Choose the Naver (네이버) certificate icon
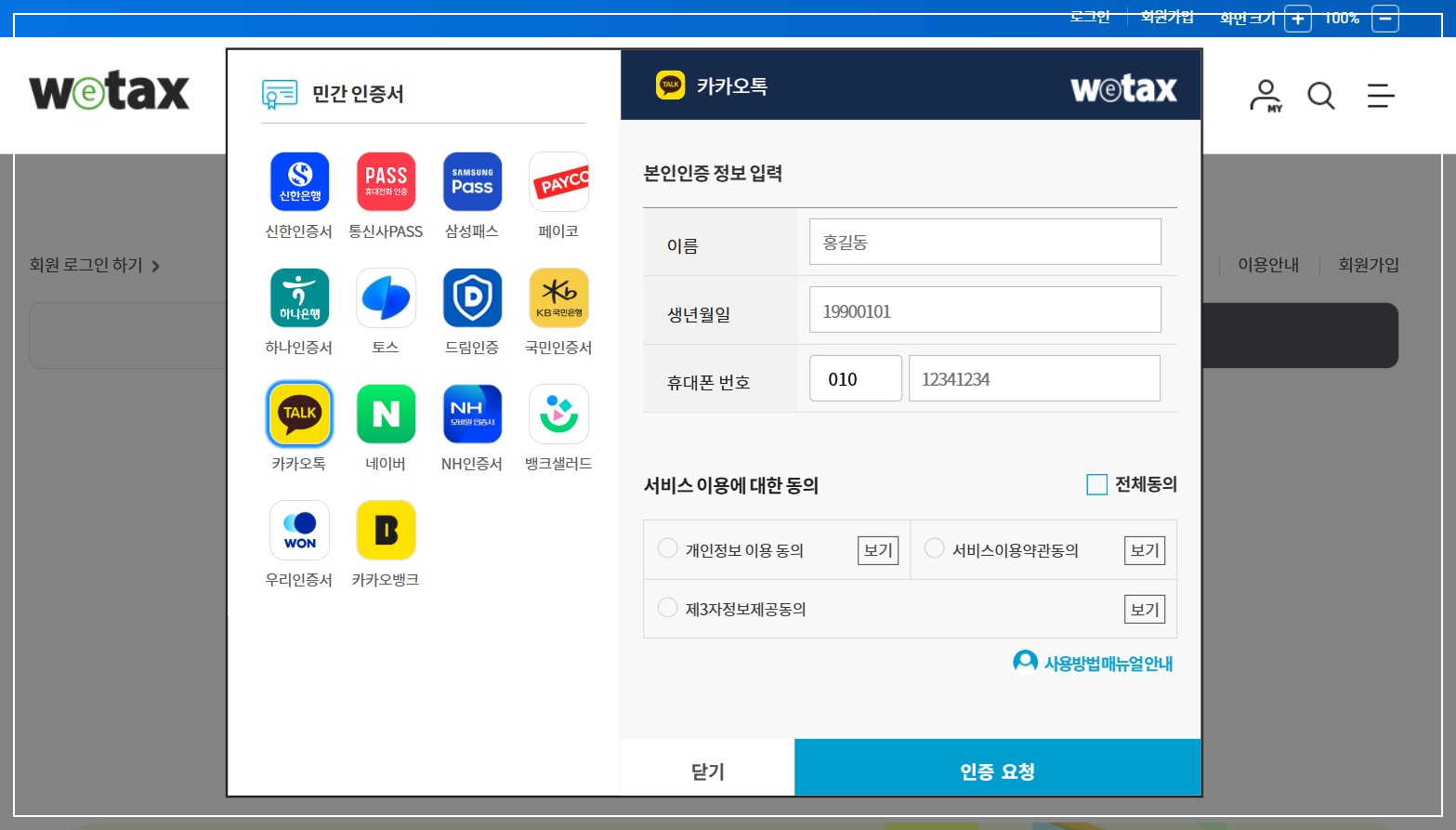This screenshot has width=1456, height=830. (x=386, y=414)
